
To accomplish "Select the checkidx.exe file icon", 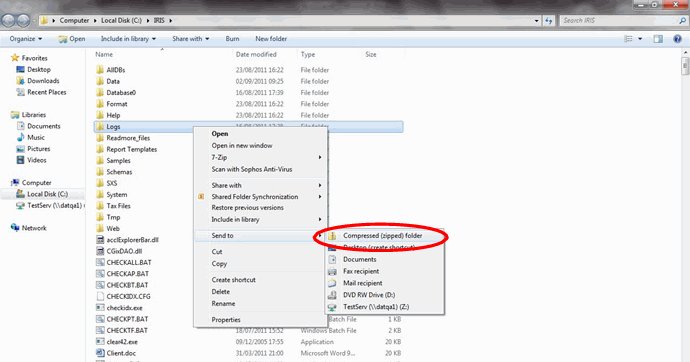I will 100,308.
